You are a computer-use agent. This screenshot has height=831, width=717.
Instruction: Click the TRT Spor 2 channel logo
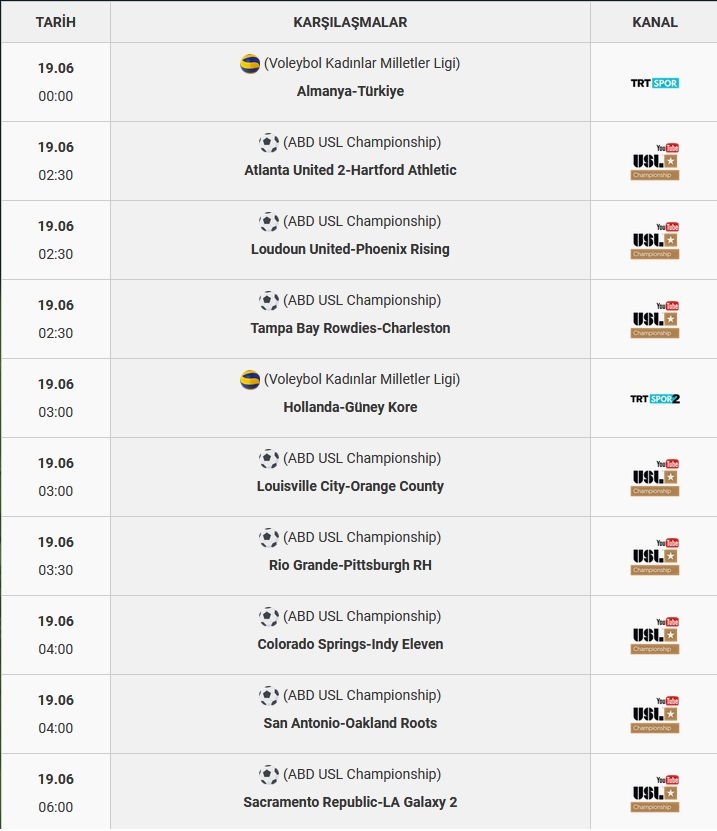[x=654, y=399]
